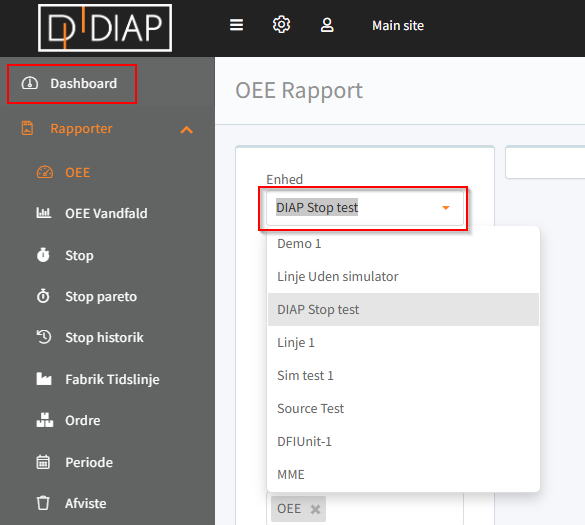
Task: Click the DIAP logo
Action: 105,28
